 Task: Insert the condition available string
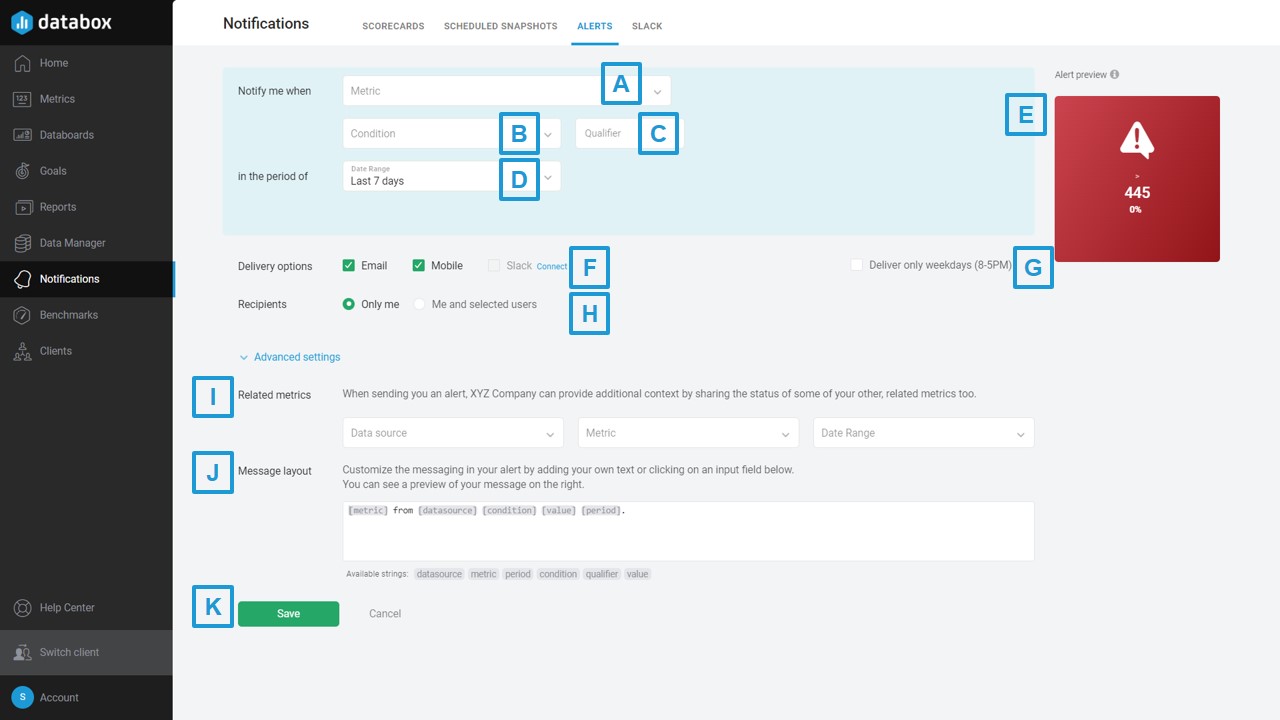[558, 574]
